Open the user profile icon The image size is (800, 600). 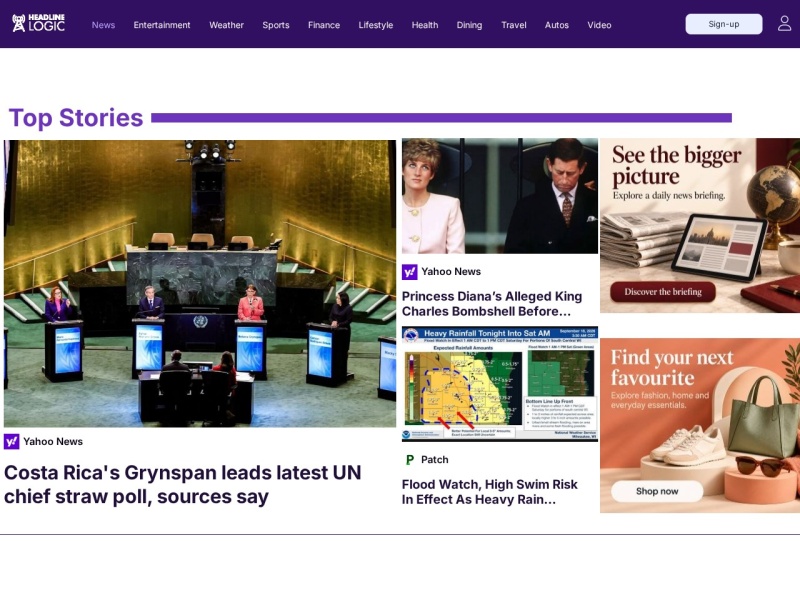[784, 23]
